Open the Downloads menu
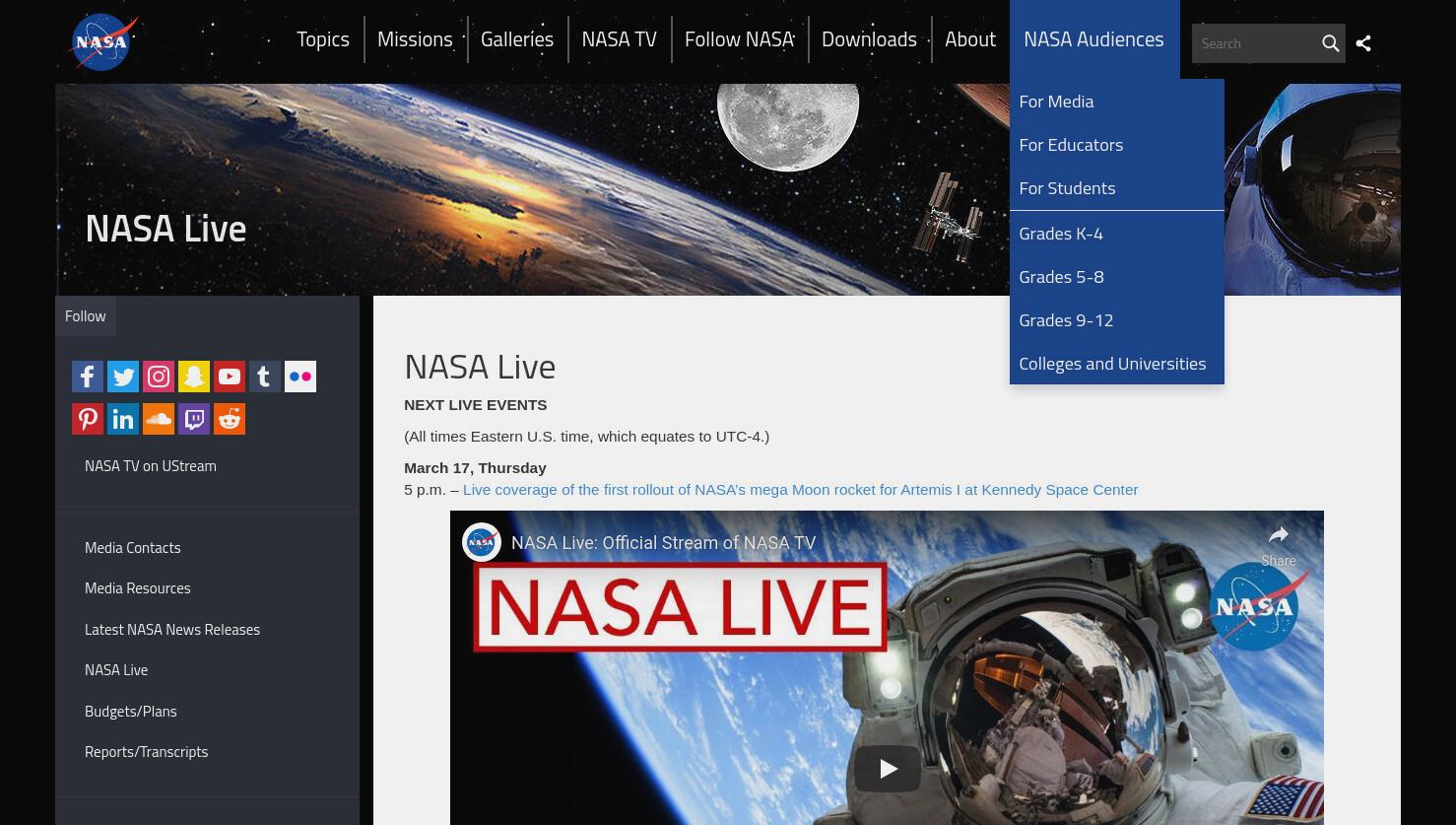The image size is (1456, 825). 869,39
